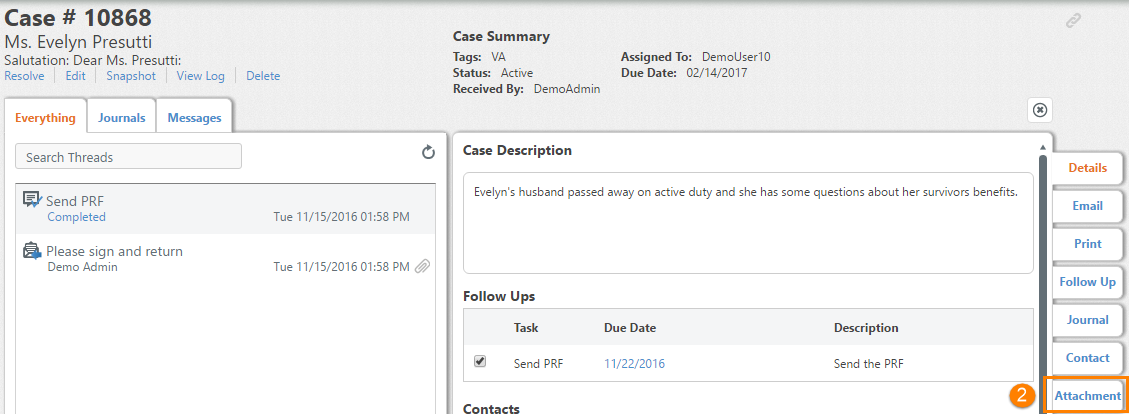Click the Send PRF task thread icon
Image resolution: width=1129 pixels, height=414 pixels.
pyautogui.click(x=32, y=200)
